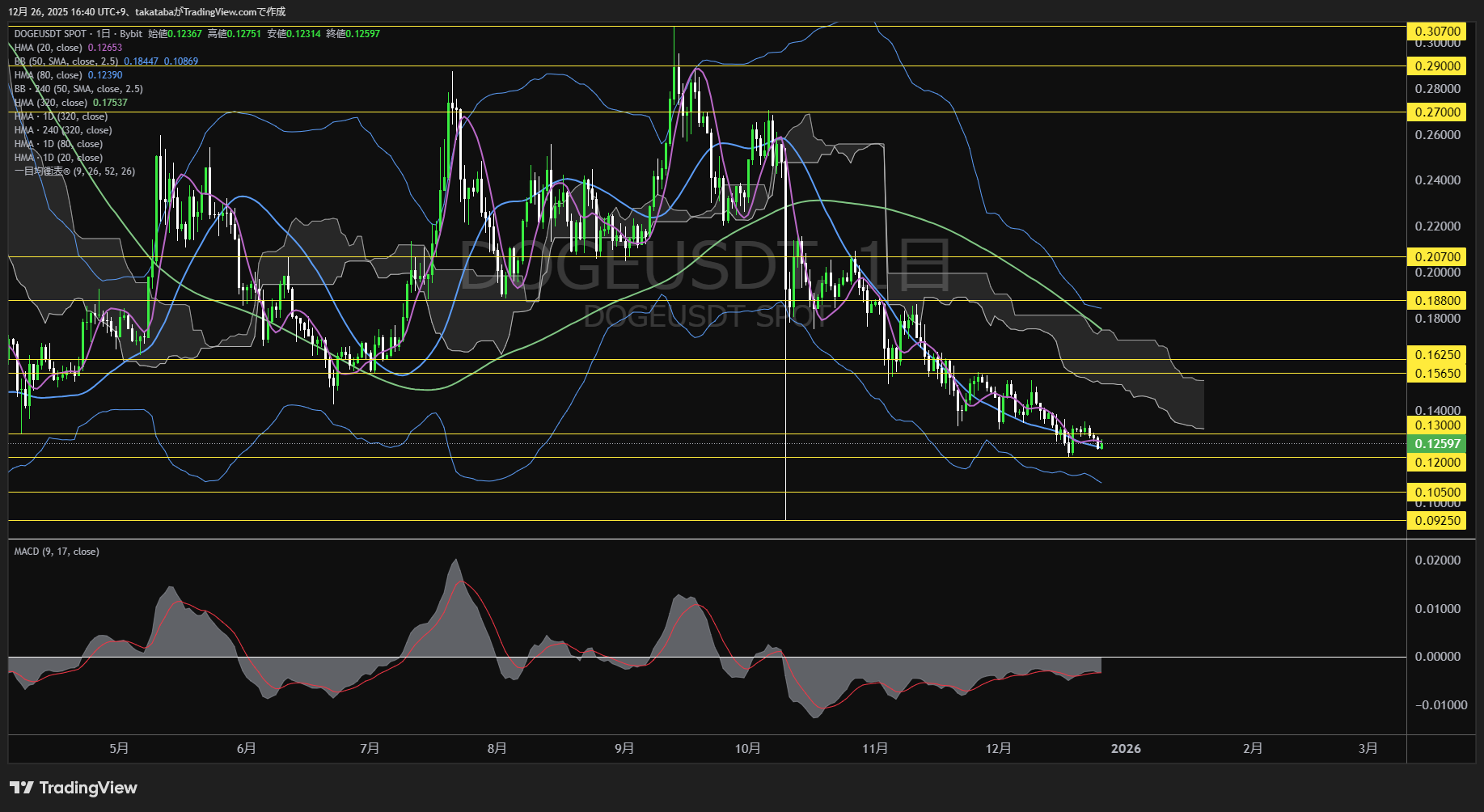
Task: Select the MACD (9, 17, close) indicator label
Action: coord(55,551)
